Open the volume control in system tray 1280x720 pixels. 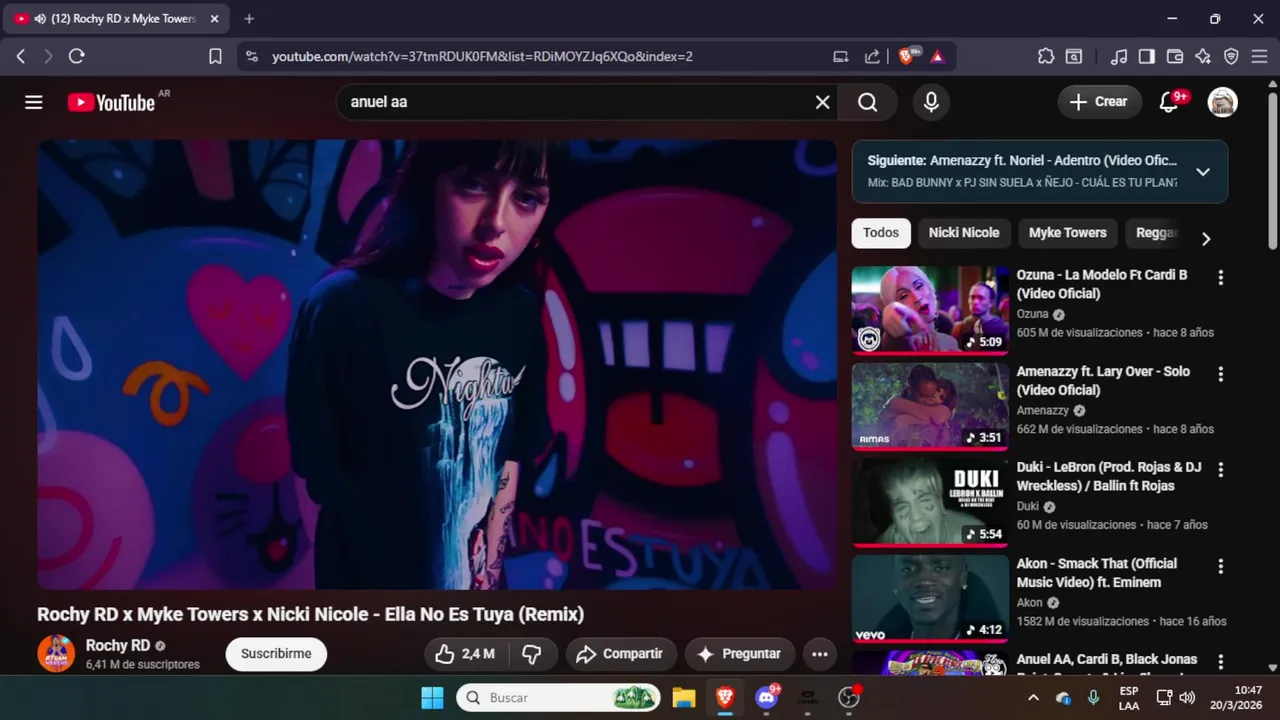coord(1186,697)
